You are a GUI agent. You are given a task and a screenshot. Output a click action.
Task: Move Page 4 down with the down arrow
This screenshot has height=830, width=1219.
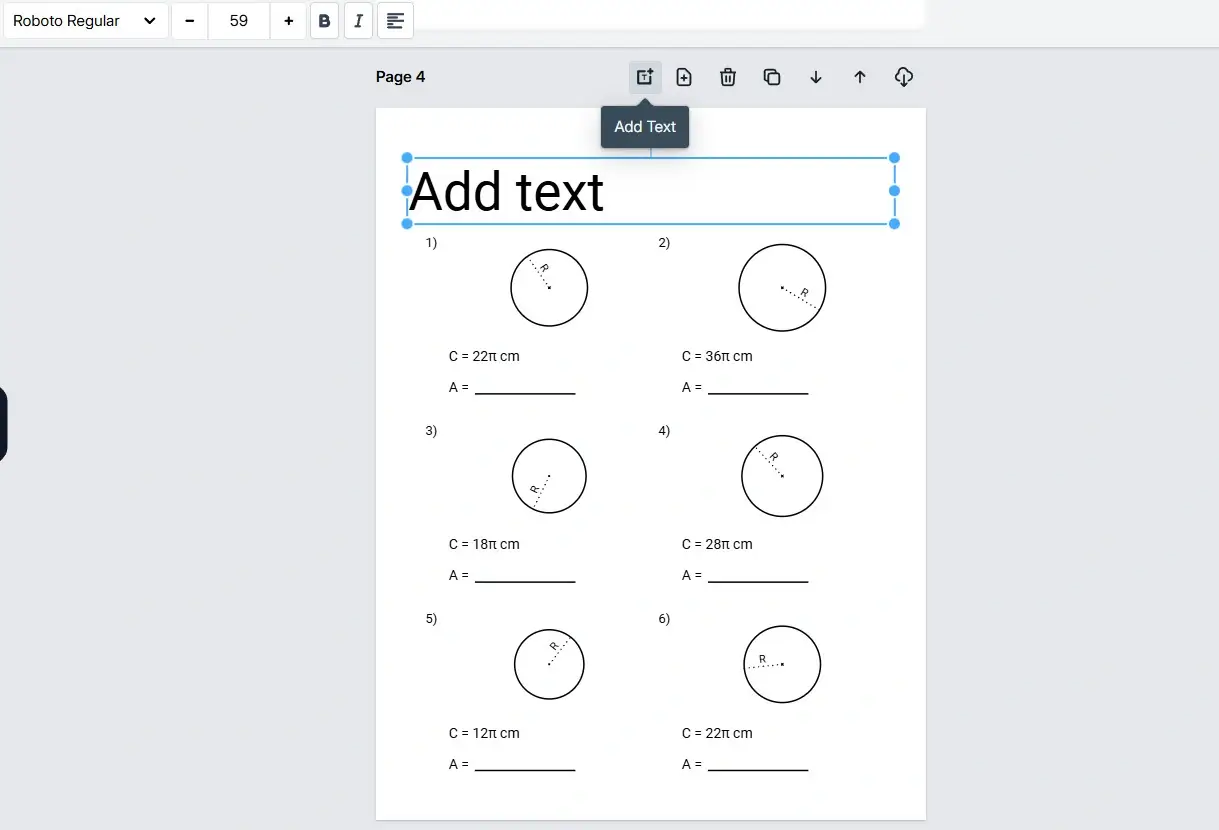[816, 77]
